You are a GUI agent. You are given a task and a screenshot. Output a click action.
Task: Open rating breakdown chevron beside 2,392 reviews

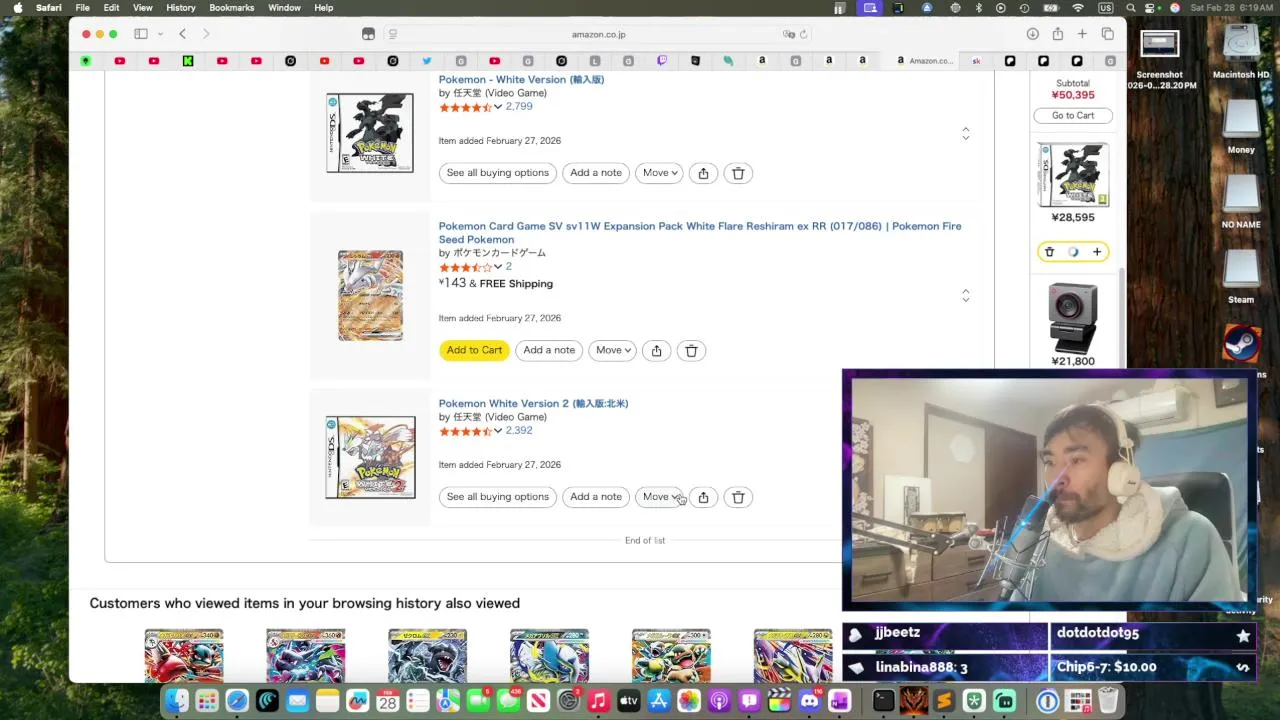(x=497, y=431)
